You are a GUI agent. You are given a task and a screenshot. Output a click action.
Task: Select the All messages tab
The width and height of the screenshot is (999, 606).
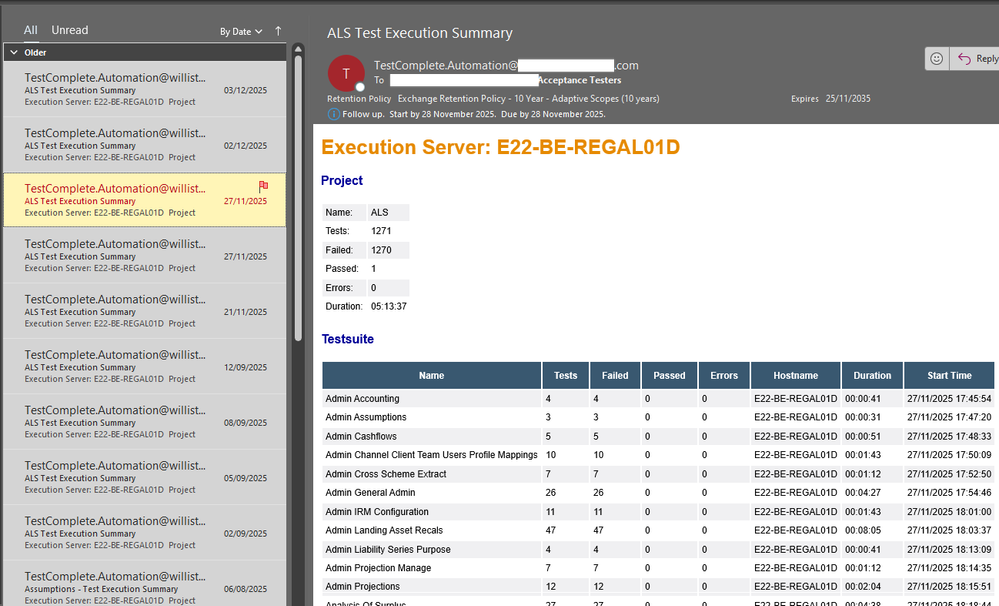(31, 31)
